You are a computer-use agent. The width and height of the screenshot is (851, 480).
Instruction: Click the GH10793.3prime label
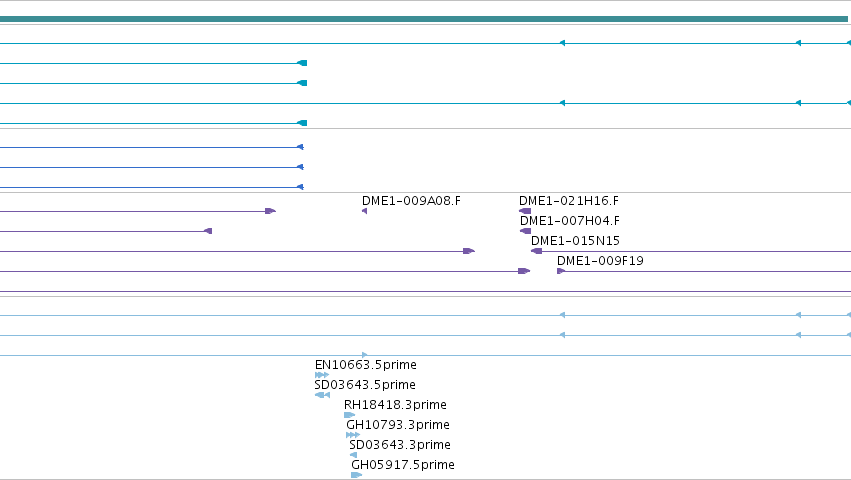pyautogui.click(x=398, y=425)
